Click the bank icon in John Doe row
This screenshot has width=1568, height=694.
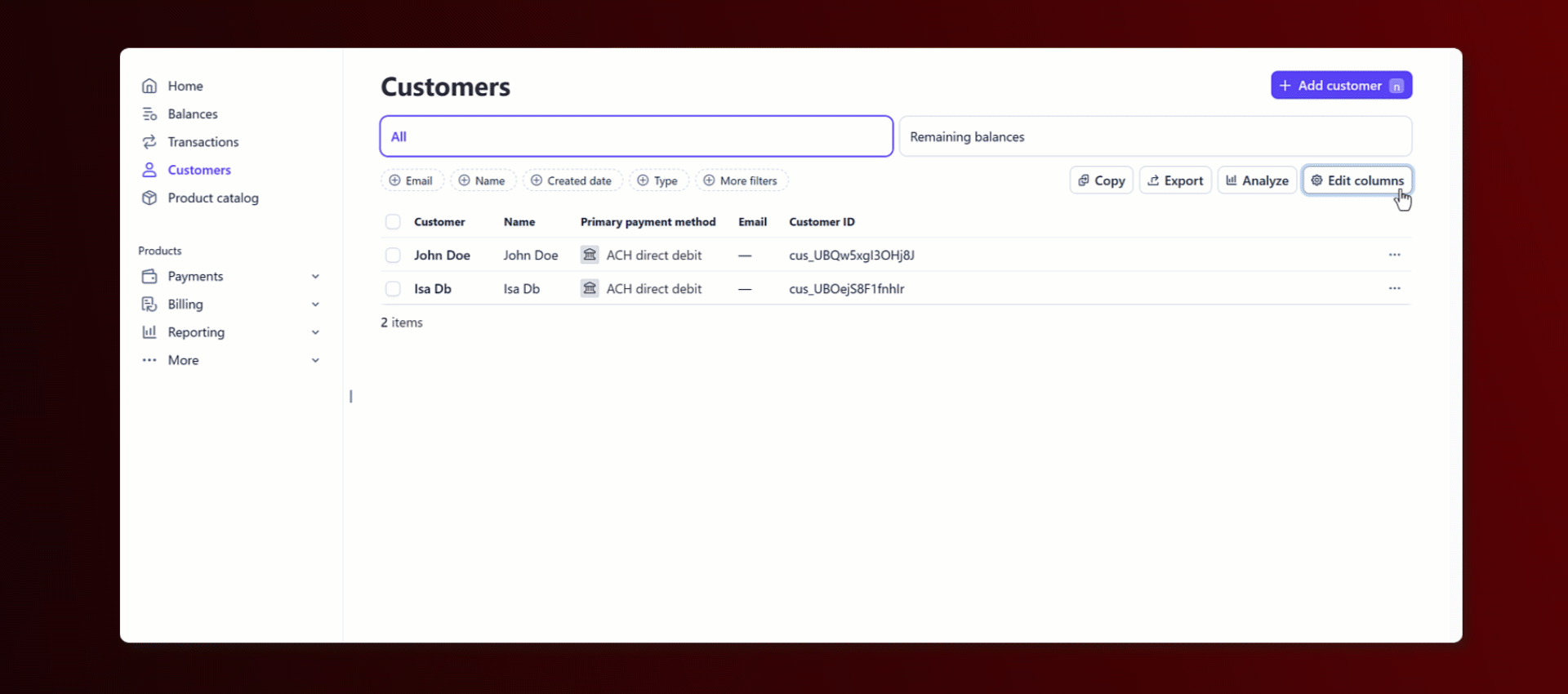pos(590,255)
